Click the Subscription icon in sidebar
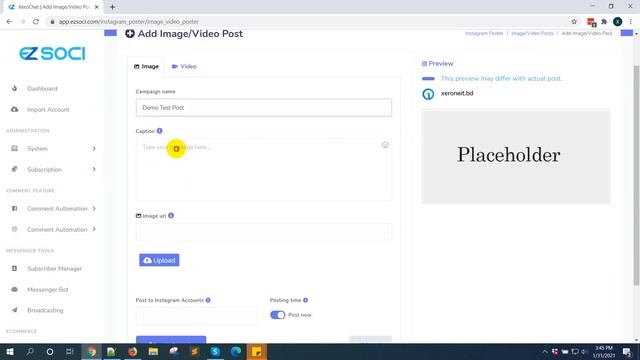640x360 pixels. point(15,169)
